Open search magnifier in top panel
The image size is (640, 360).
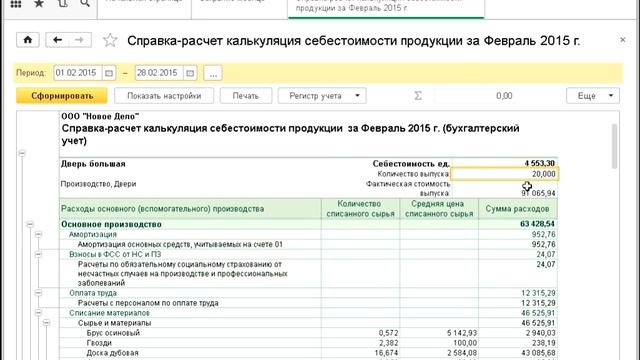85,4
